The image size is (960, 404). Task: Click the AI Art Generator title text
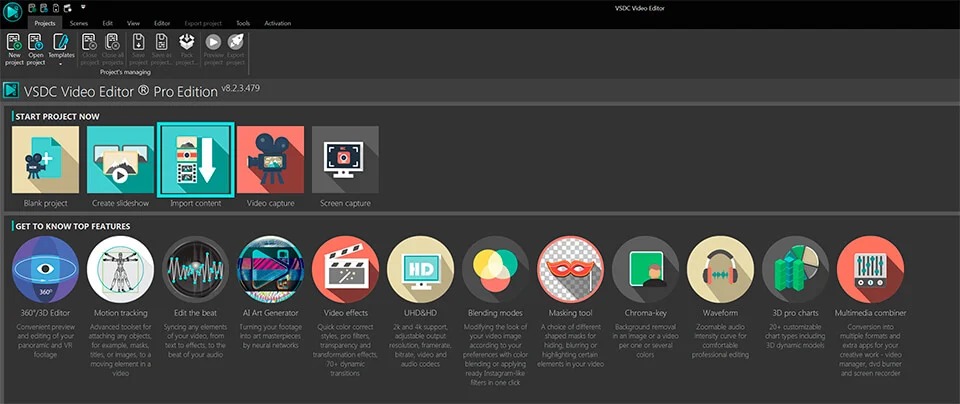[270, 313]
